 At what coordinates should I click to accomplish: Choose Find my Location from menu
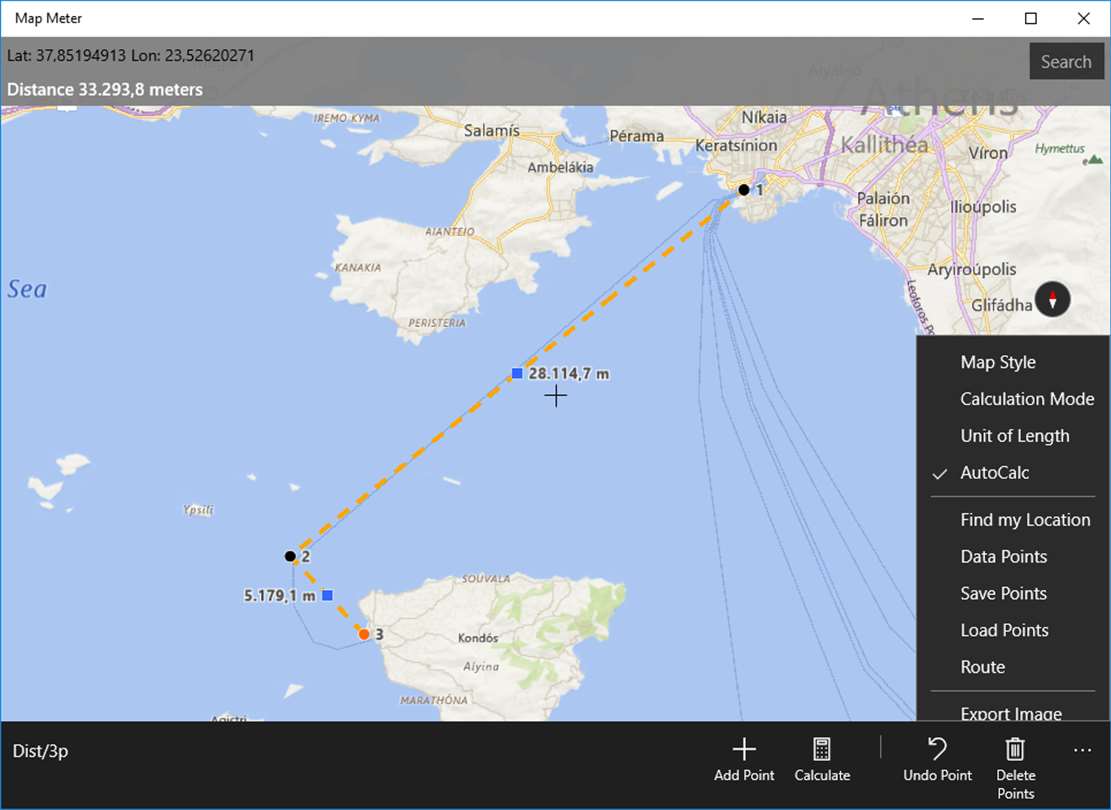coord(1013,519)
